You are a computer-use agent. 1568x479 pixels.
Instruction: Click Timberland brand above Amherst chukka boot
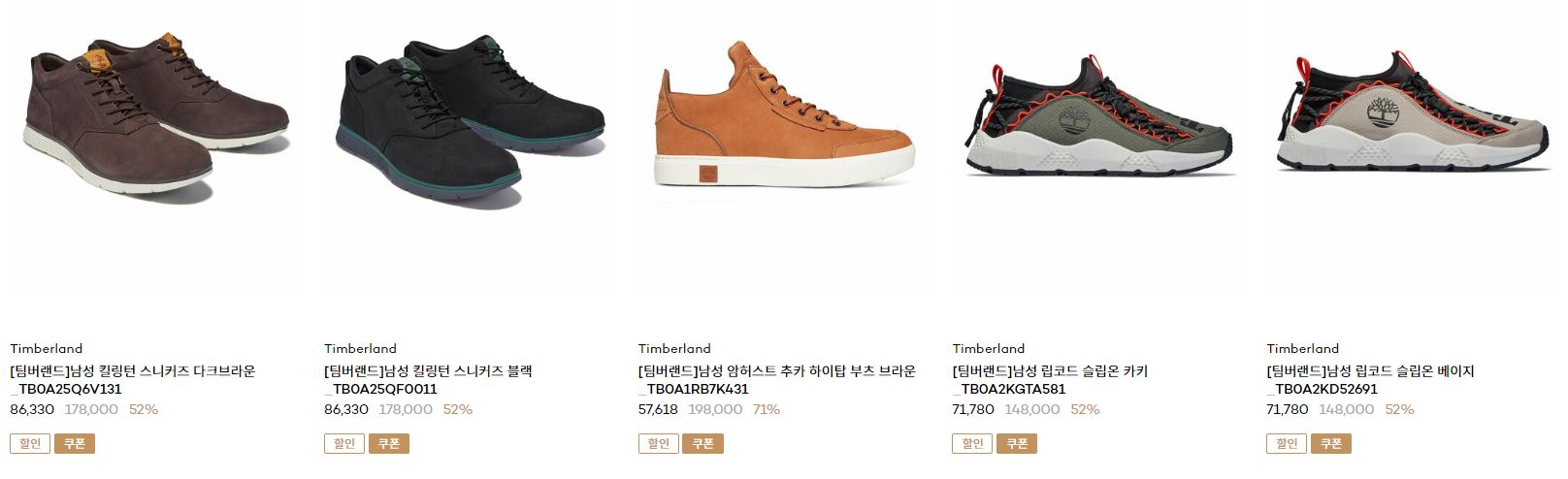(x=674, y=348)
